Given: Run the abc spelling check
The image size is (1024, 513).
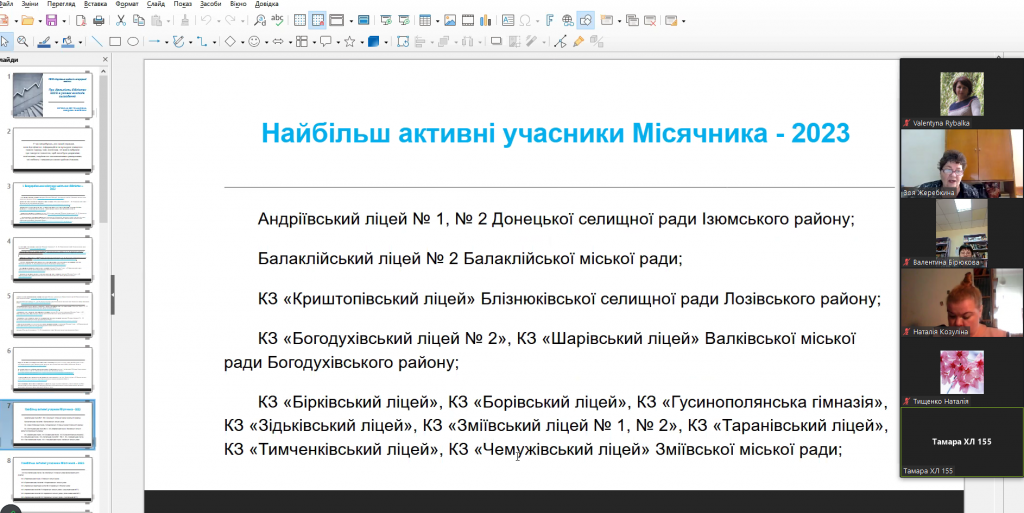Looking at the screenshot, I should pos(278,21).
